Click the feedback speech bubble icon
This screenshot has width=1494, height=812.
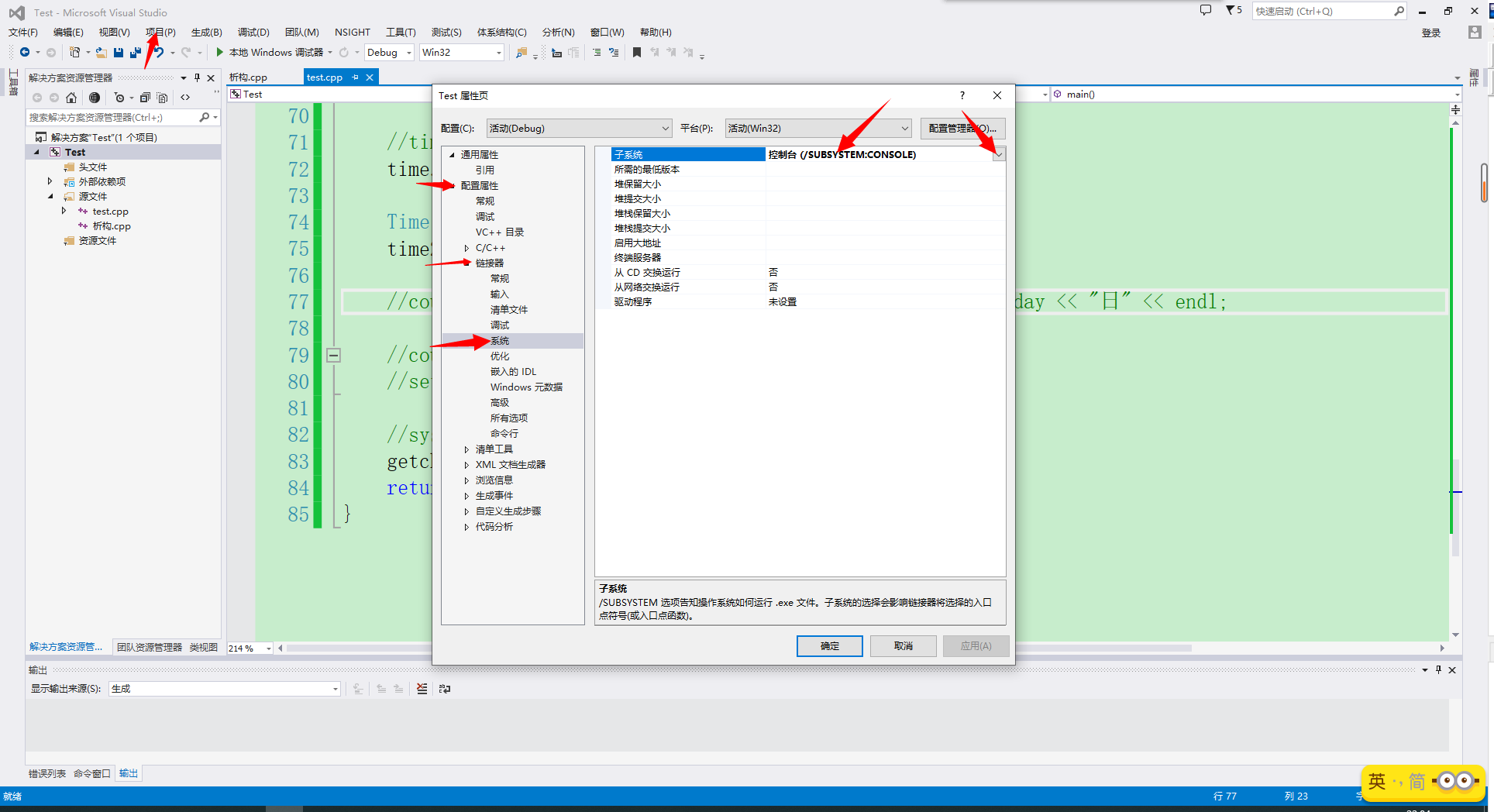point(1206,10)
